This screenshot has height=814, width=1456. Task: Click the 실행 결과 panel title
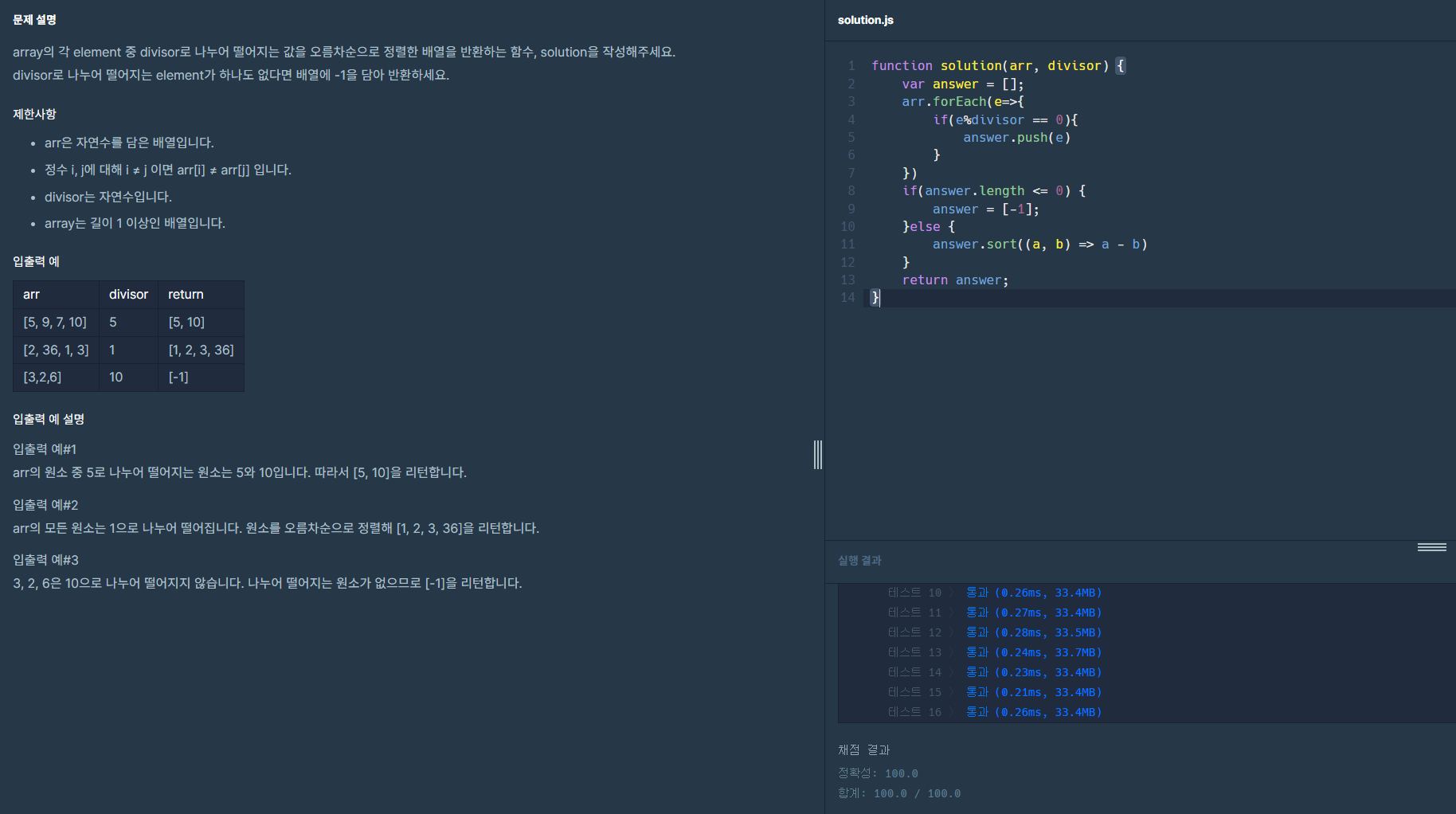coord(859,561)
